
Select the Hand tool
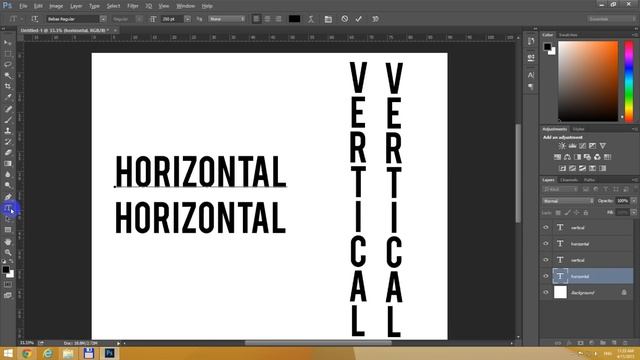click(8, 242)
